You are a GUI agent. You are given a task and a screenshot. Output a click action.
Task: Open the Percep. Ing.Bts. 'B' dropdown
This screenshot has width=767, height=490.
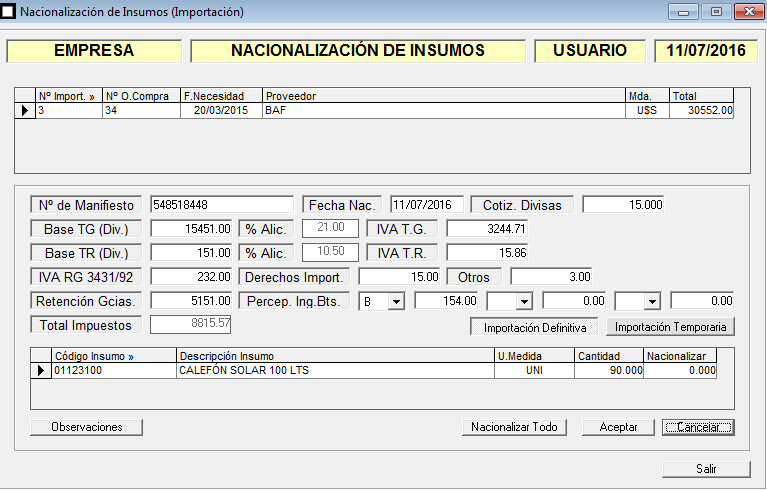[x=395, y=301]
